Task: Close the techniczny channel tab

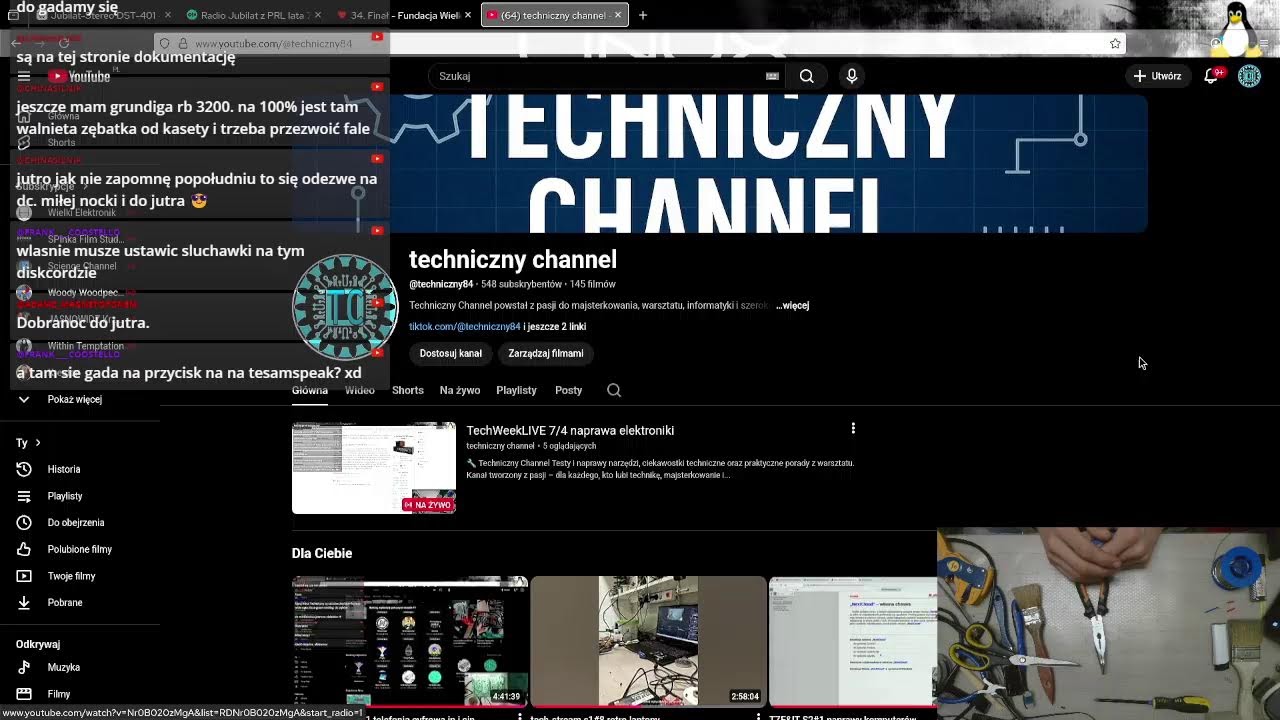Action: coord(618,15)
